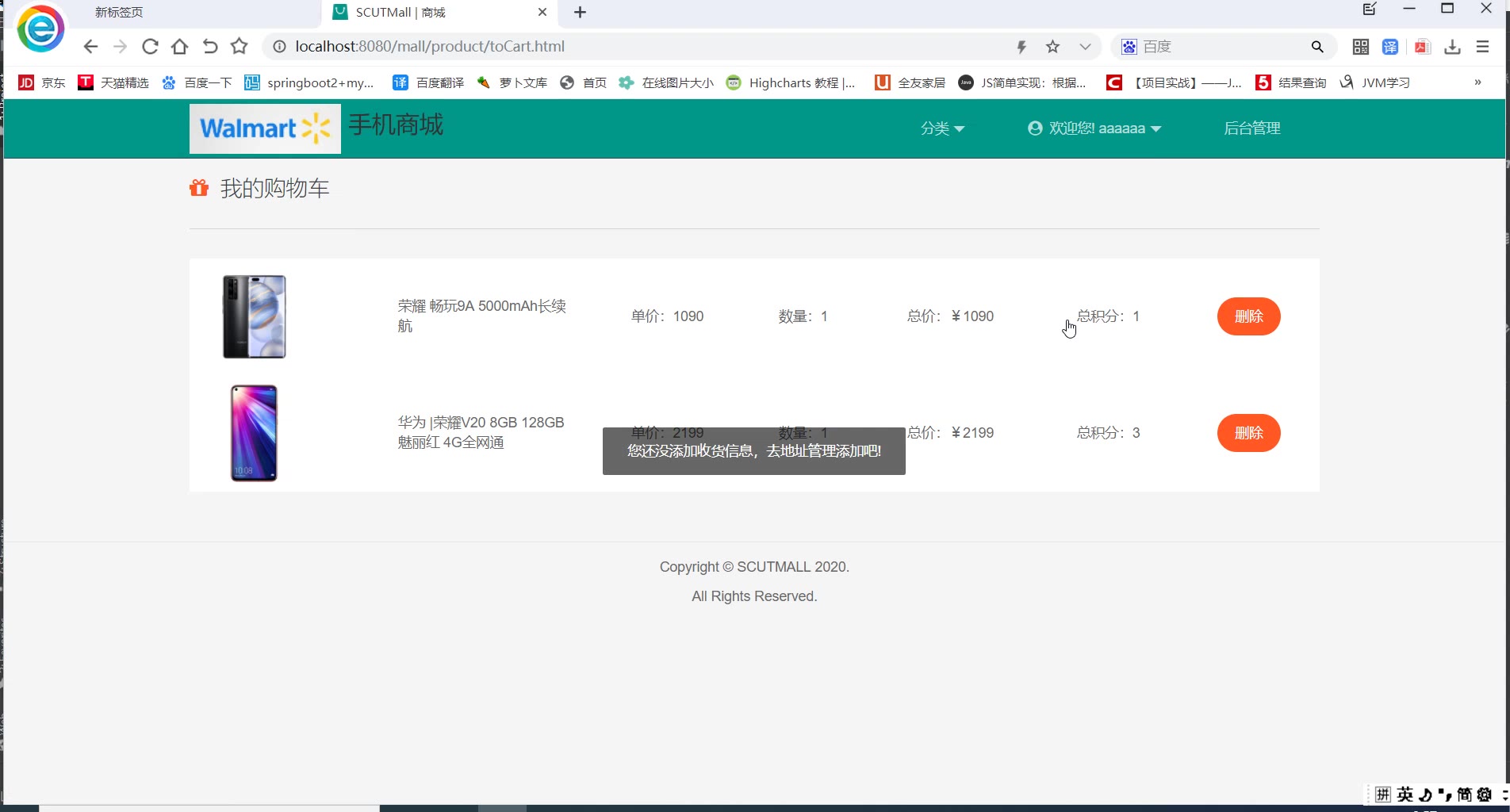The height and width of the screenshot is (812, 1510).
Task: Click the browser logo icon
Action: (40, 29)
